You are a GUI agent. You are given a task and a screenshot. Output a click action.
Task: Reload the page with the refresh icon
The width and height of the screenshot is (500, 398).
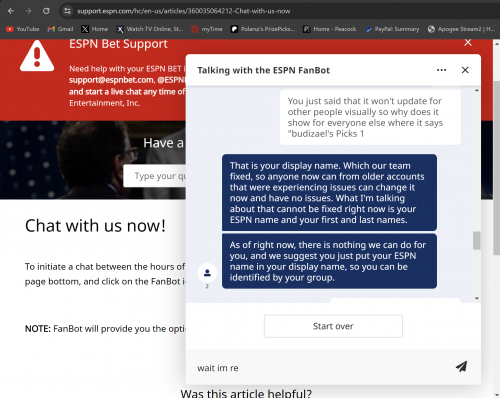point(46,11)
